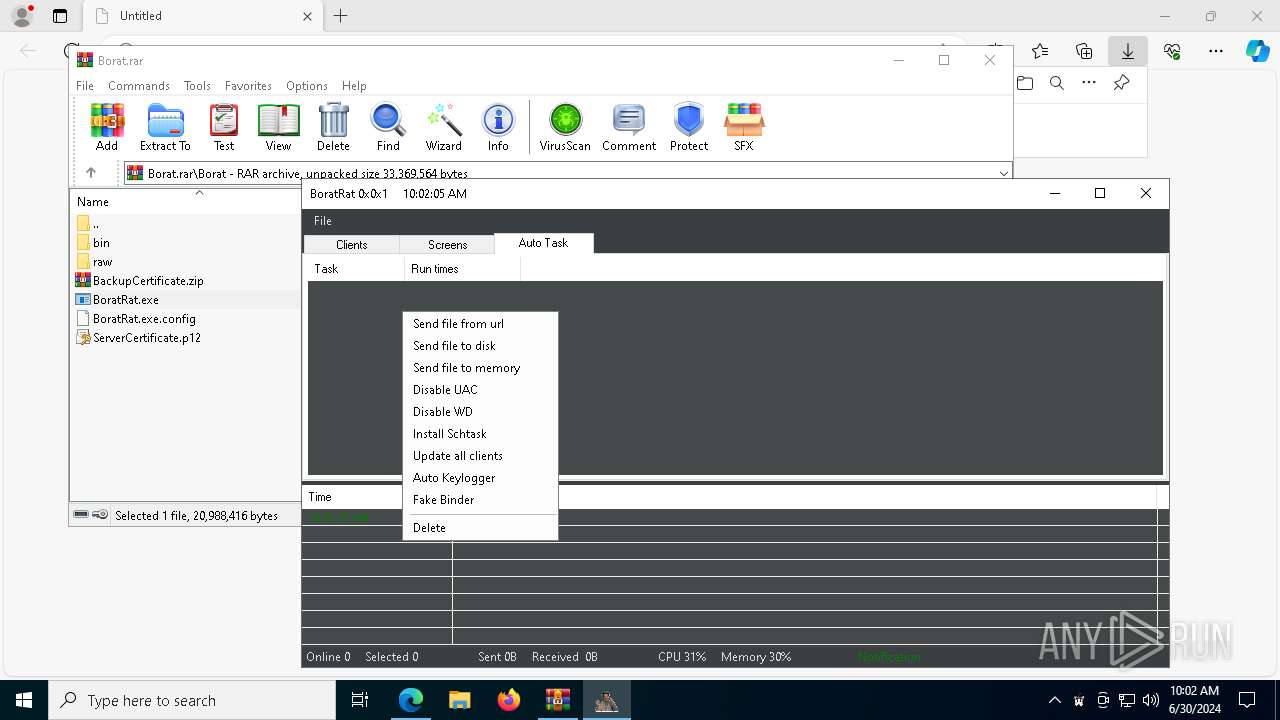Open WinRAR Help menu

(354, 86)
